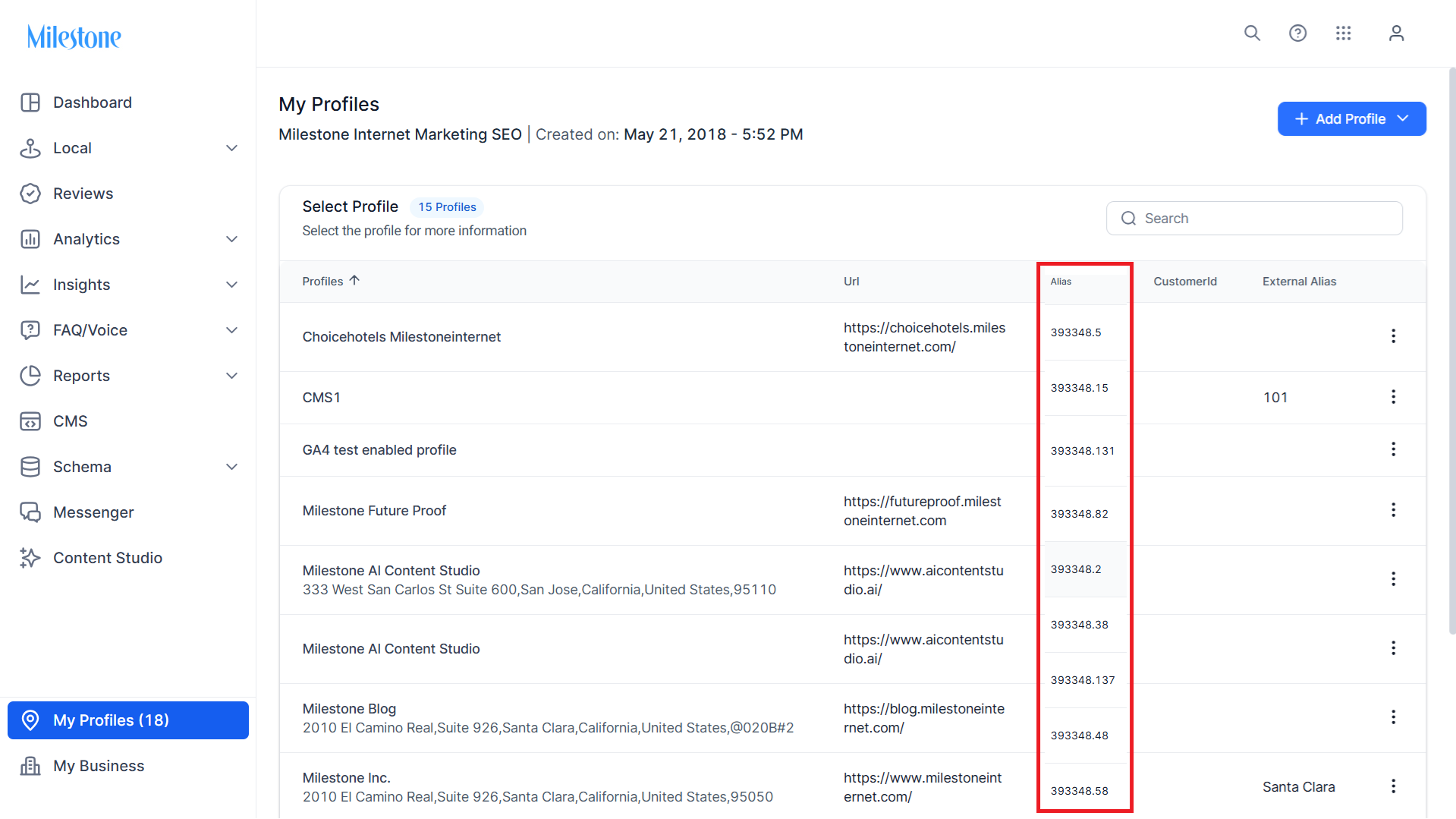The image size is (1456, 819).
Task: Click the Reviews badge icon
Action: point(30,194)
